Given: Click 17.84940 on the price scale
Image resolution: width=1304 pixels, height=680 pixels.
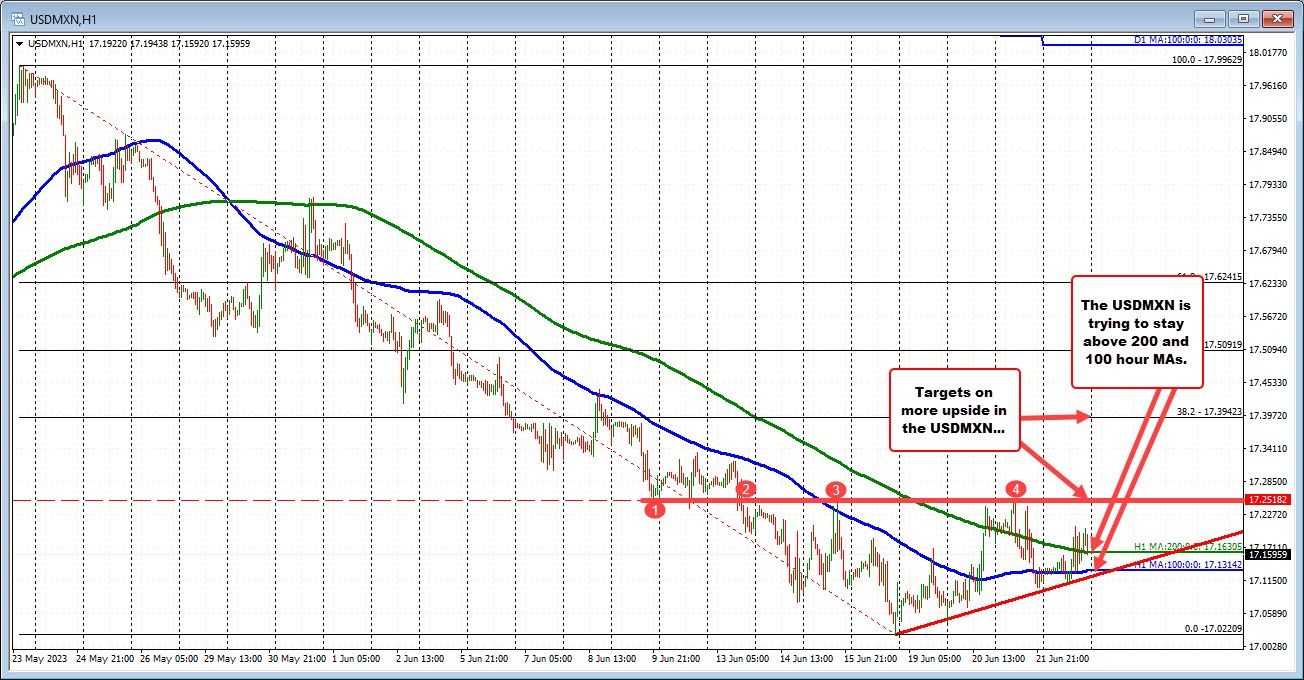Looking at the screenshot, I should click(1269, 152).
